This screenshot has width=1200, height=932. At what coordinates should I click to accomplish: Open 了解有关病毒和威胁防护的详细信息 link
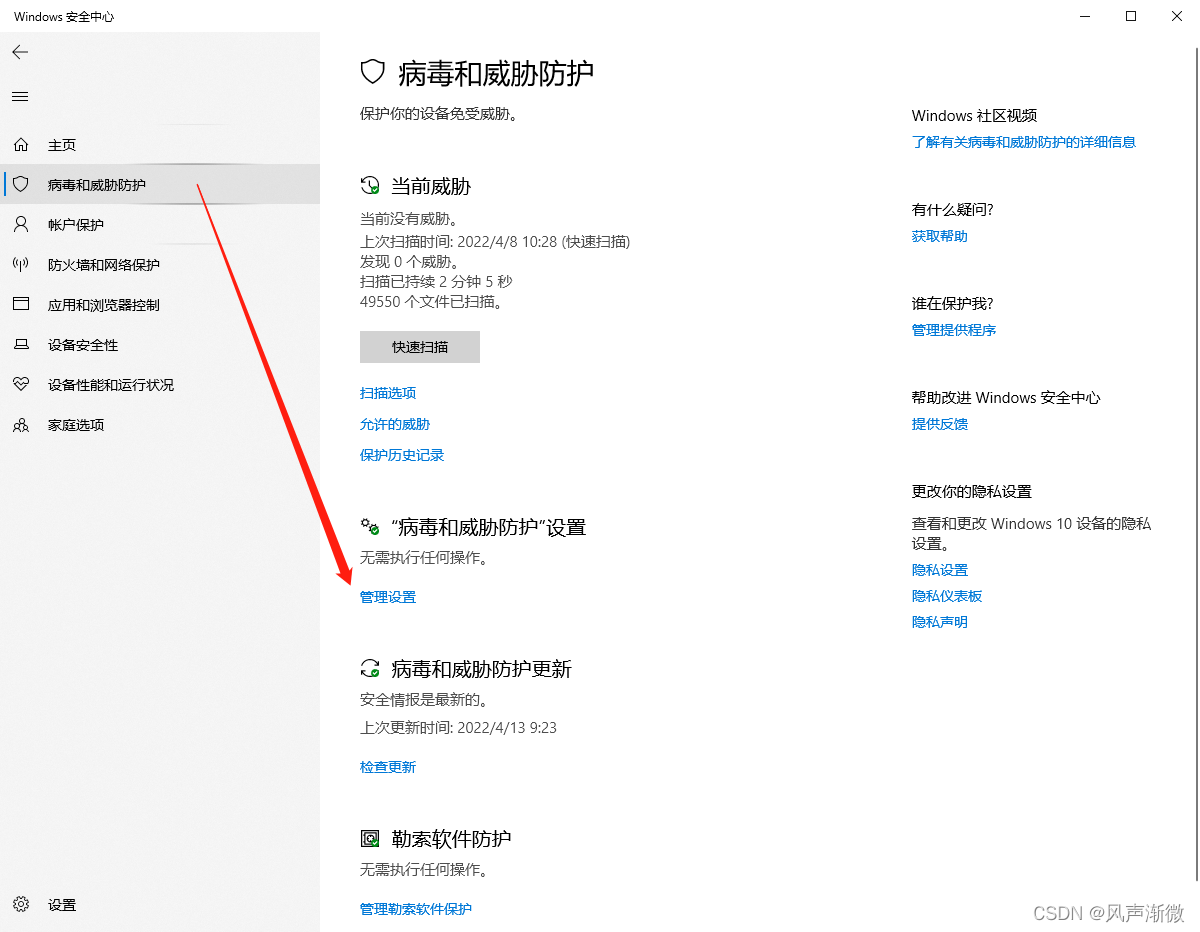point(1024,142)
